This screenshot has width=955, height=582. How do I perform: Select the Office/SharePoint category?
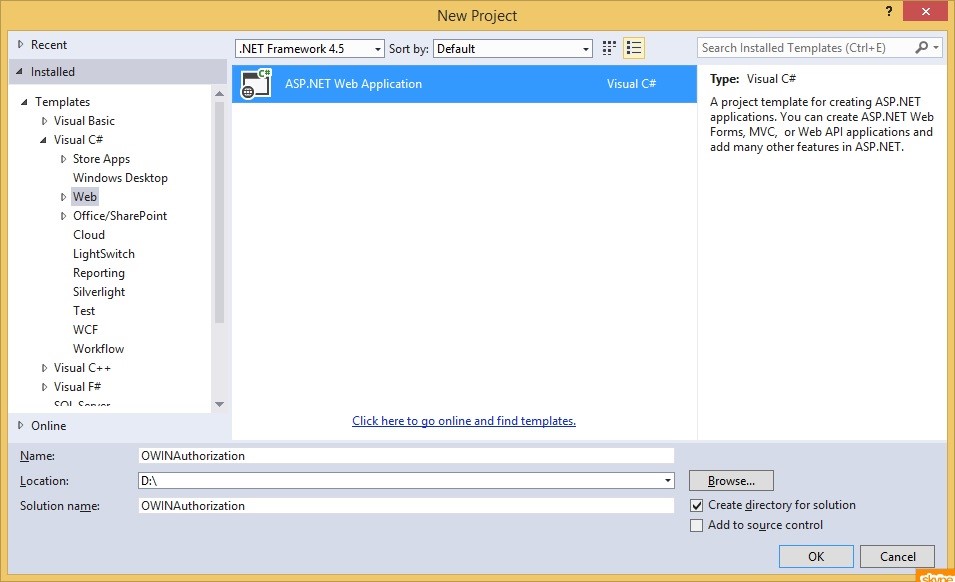(x=120, y=216)
